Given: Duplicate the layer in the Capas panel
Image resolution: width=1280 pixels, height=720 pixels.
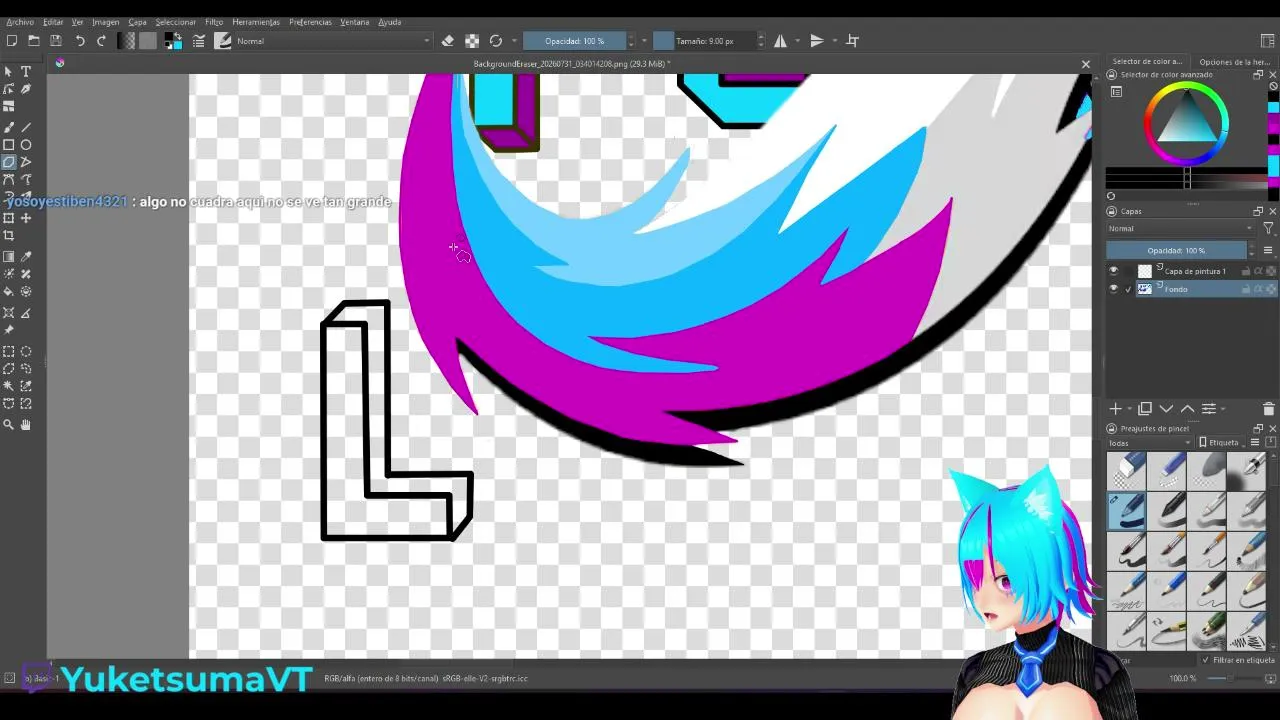Looking at the screenshot, I should [1145, 409].
